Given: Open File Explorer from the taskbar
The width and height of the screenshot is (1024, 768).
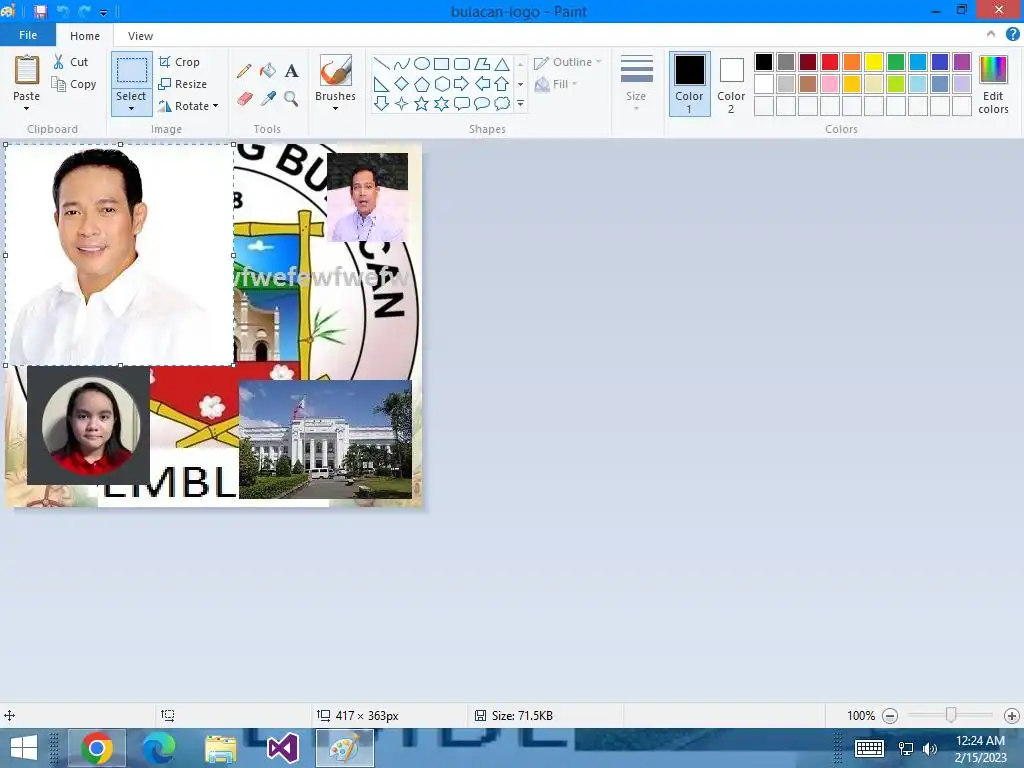Looking at the screenshot, I should (x=221, y=748).
